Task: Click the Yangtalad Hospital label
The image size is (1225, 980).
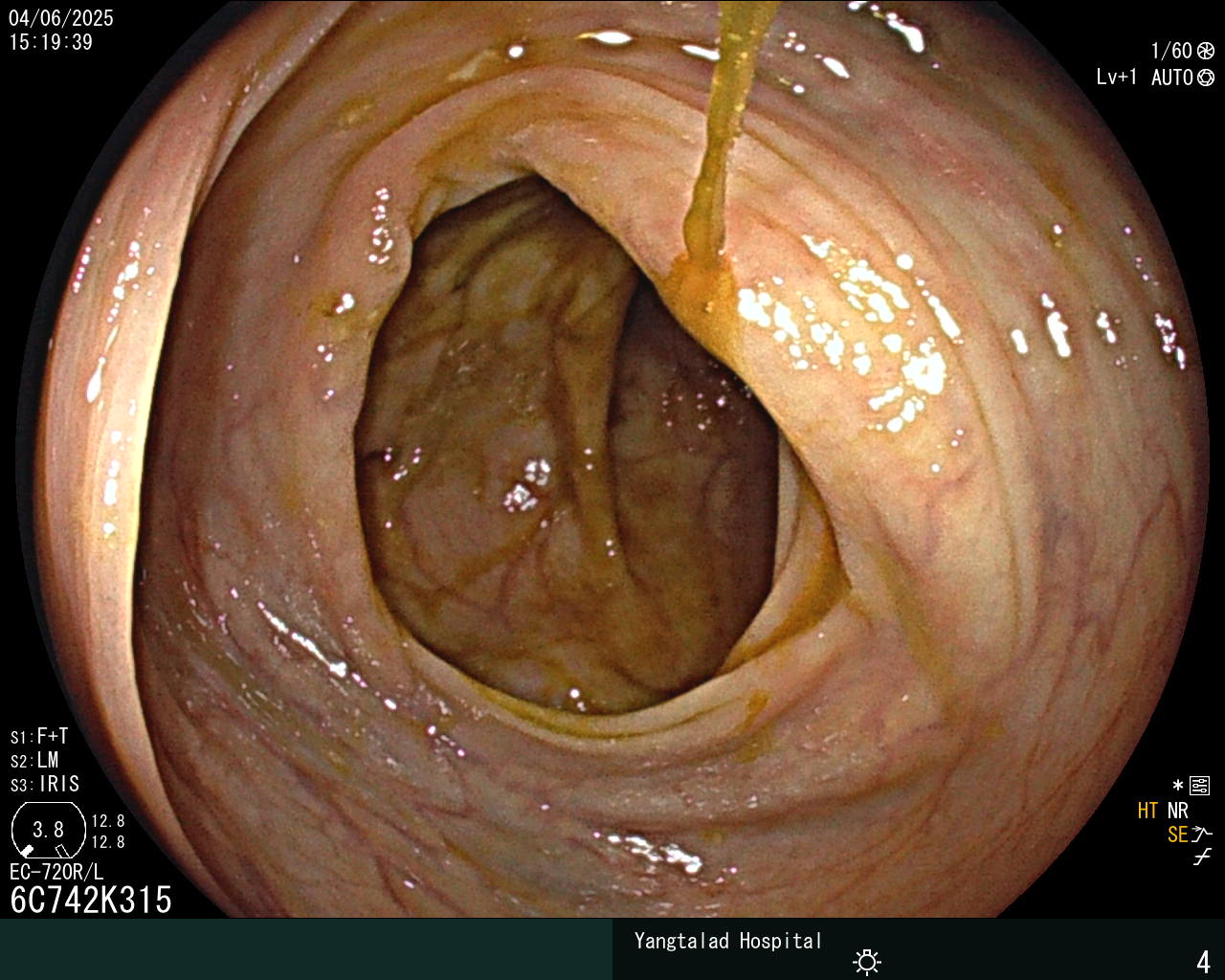Action: pos(728,941)
